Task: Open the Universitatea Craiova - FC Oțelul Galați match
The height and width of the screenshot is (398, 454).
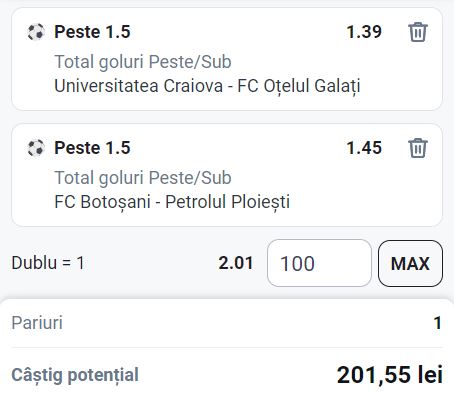Action: pos(207,86)
